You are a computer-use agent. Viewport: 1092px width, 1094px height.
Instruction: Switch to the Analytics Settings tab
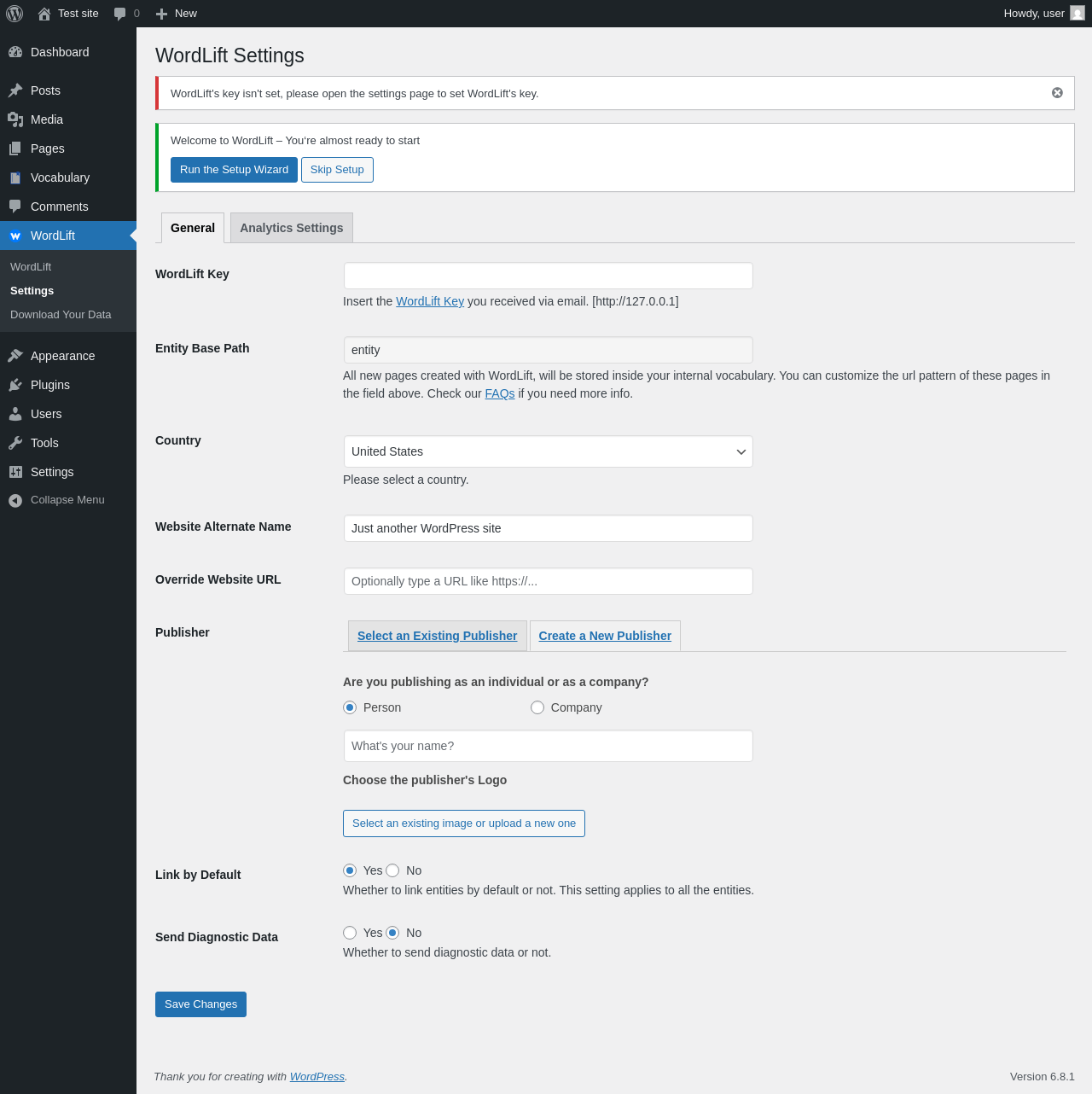pyautogui.click(x=291, y=228)
